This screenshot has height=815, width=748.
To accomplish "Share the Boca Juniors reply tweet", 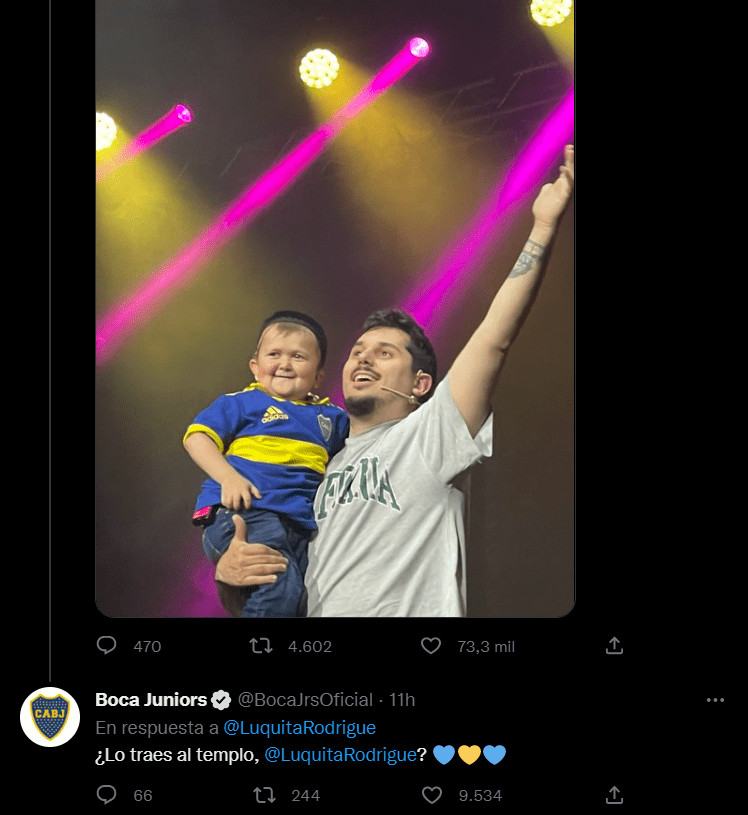I will 615,795.
